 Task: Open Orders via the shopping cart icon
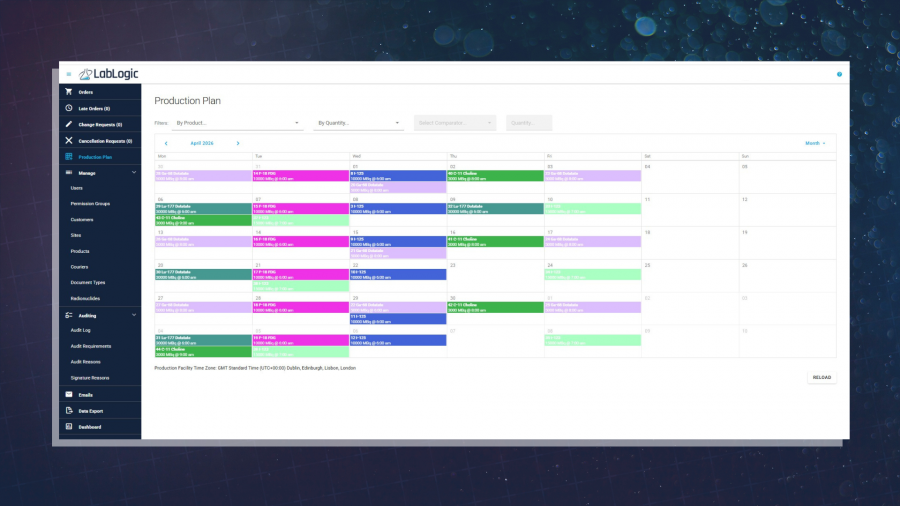tap(68, 92)
